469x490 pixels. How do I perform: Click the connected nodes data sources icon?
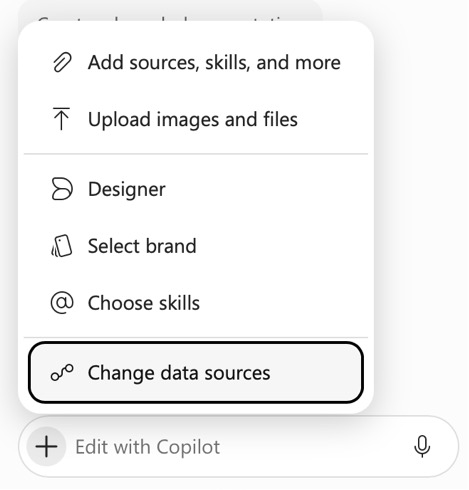coord(62,373)
